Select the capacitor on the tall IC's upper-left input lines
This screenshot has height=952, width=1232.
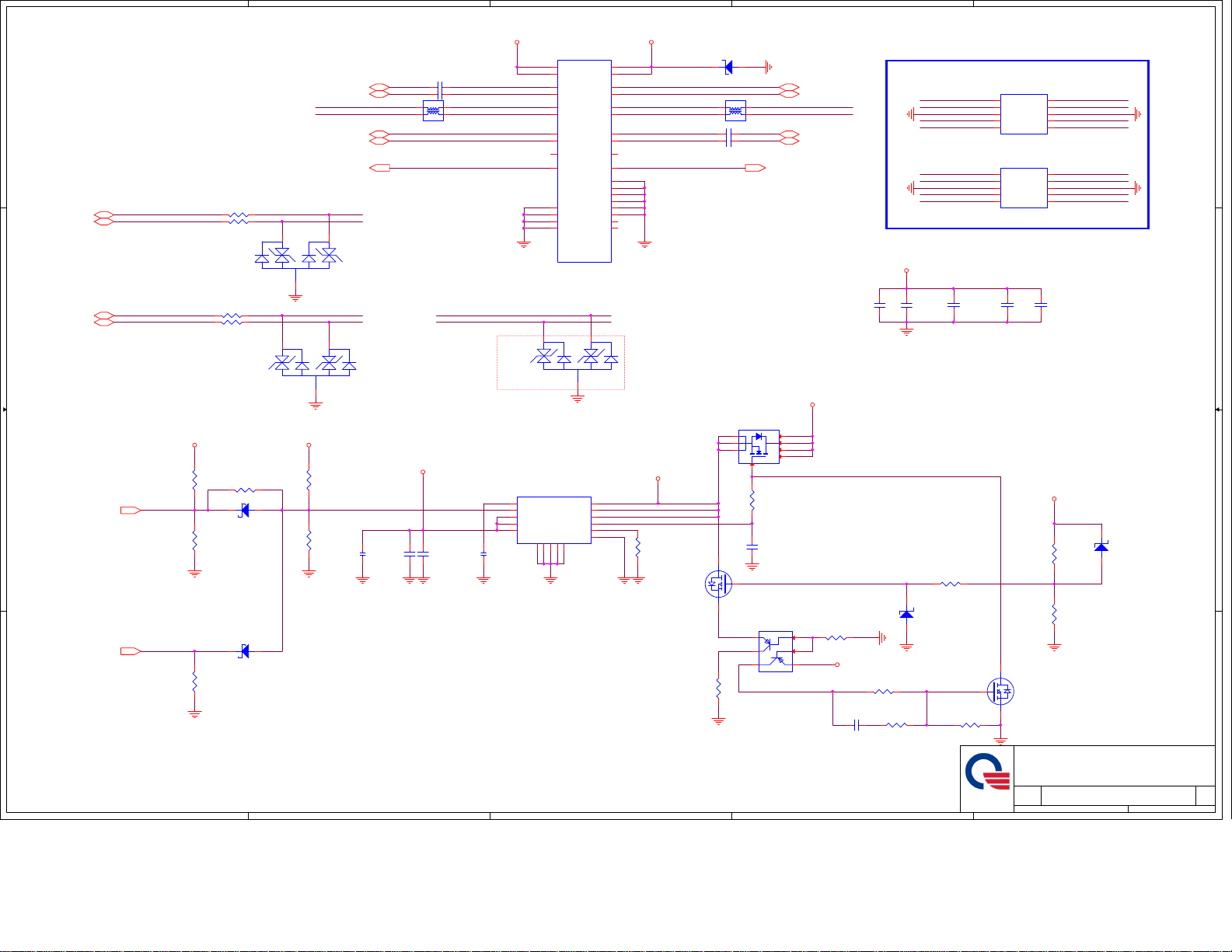tap(440, 90)
